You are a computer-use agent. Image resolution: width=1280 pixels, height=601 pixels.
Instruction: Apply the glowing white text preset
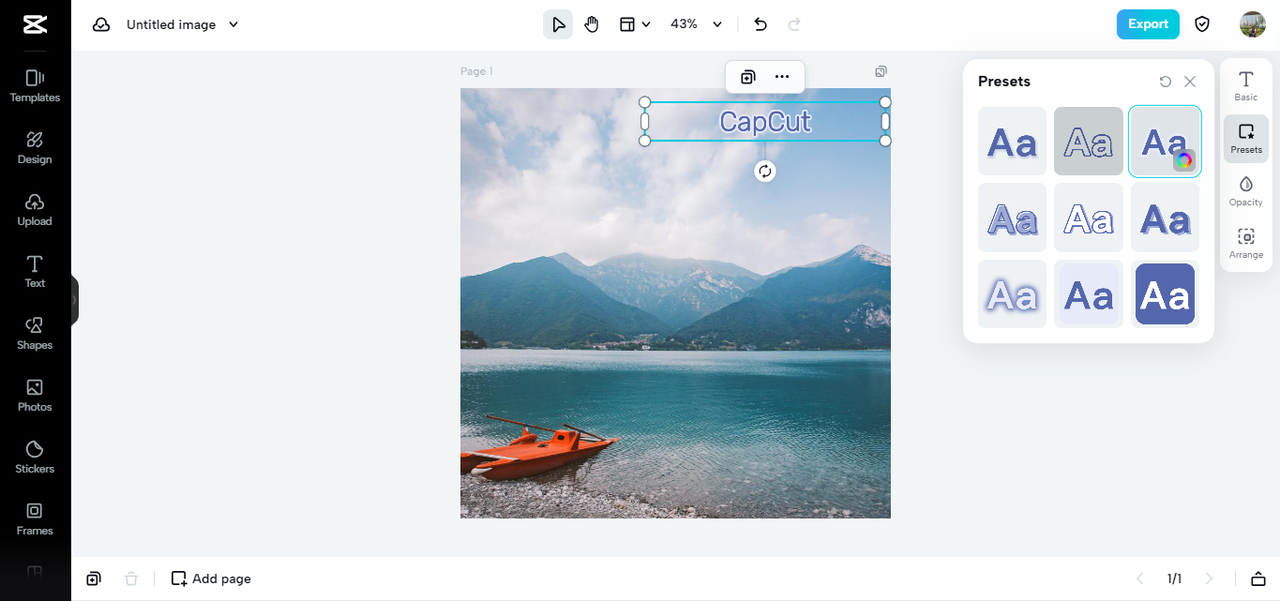(1012, 294)
